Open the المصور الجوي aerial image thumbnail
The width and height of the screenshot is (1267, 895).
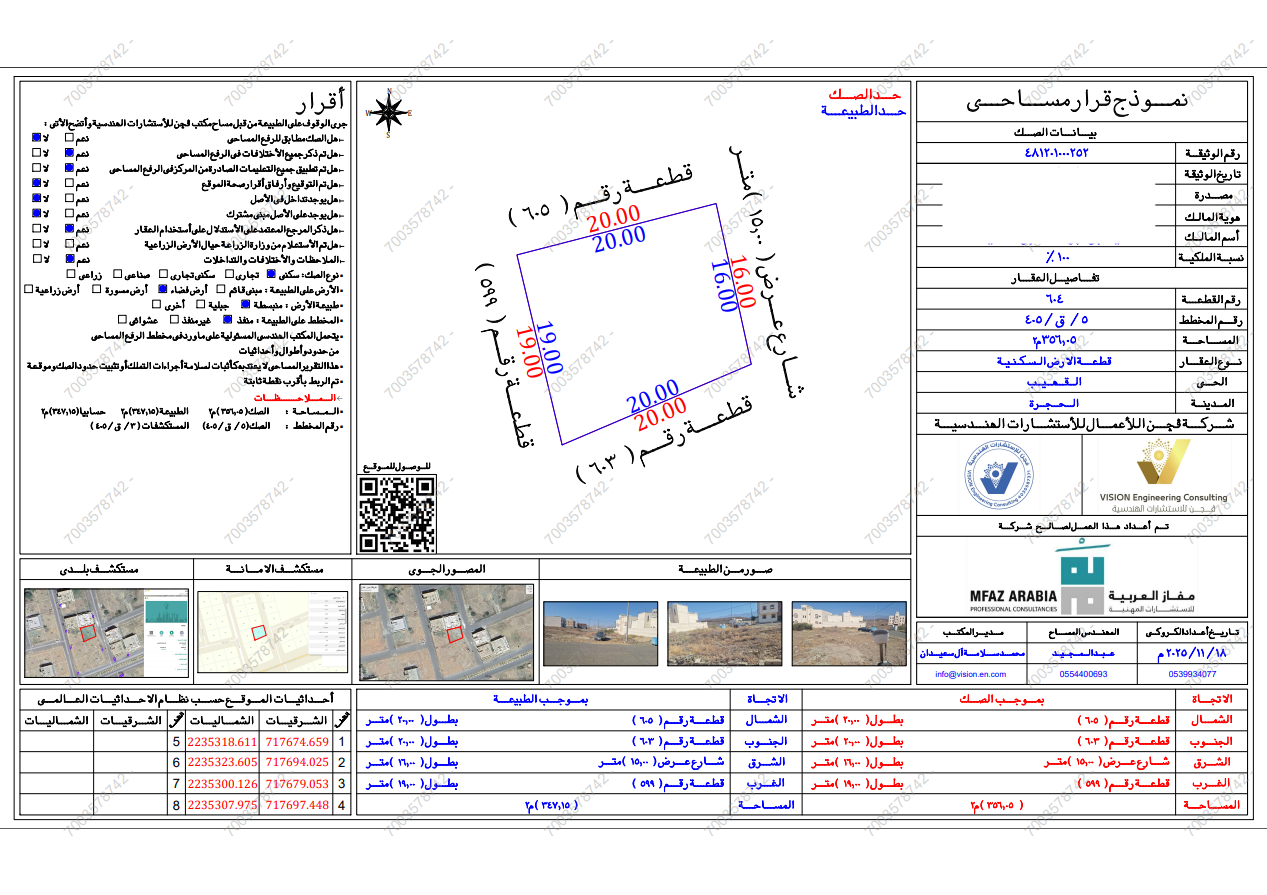point(446,632)
